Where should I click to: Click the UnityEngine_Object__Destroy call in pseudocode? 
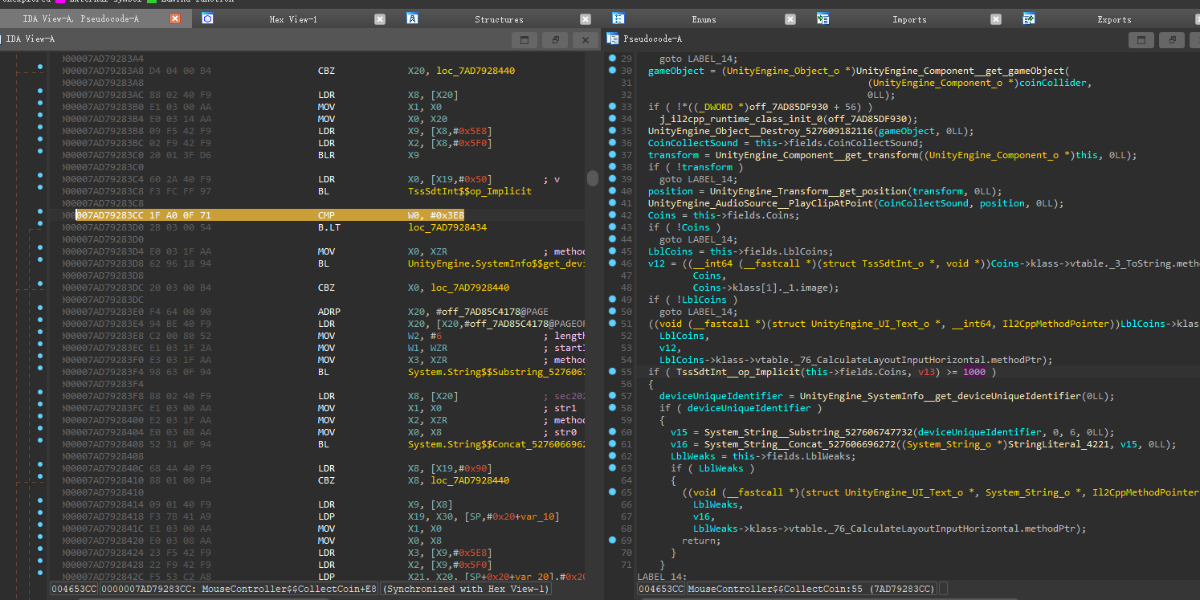[760, 131]
